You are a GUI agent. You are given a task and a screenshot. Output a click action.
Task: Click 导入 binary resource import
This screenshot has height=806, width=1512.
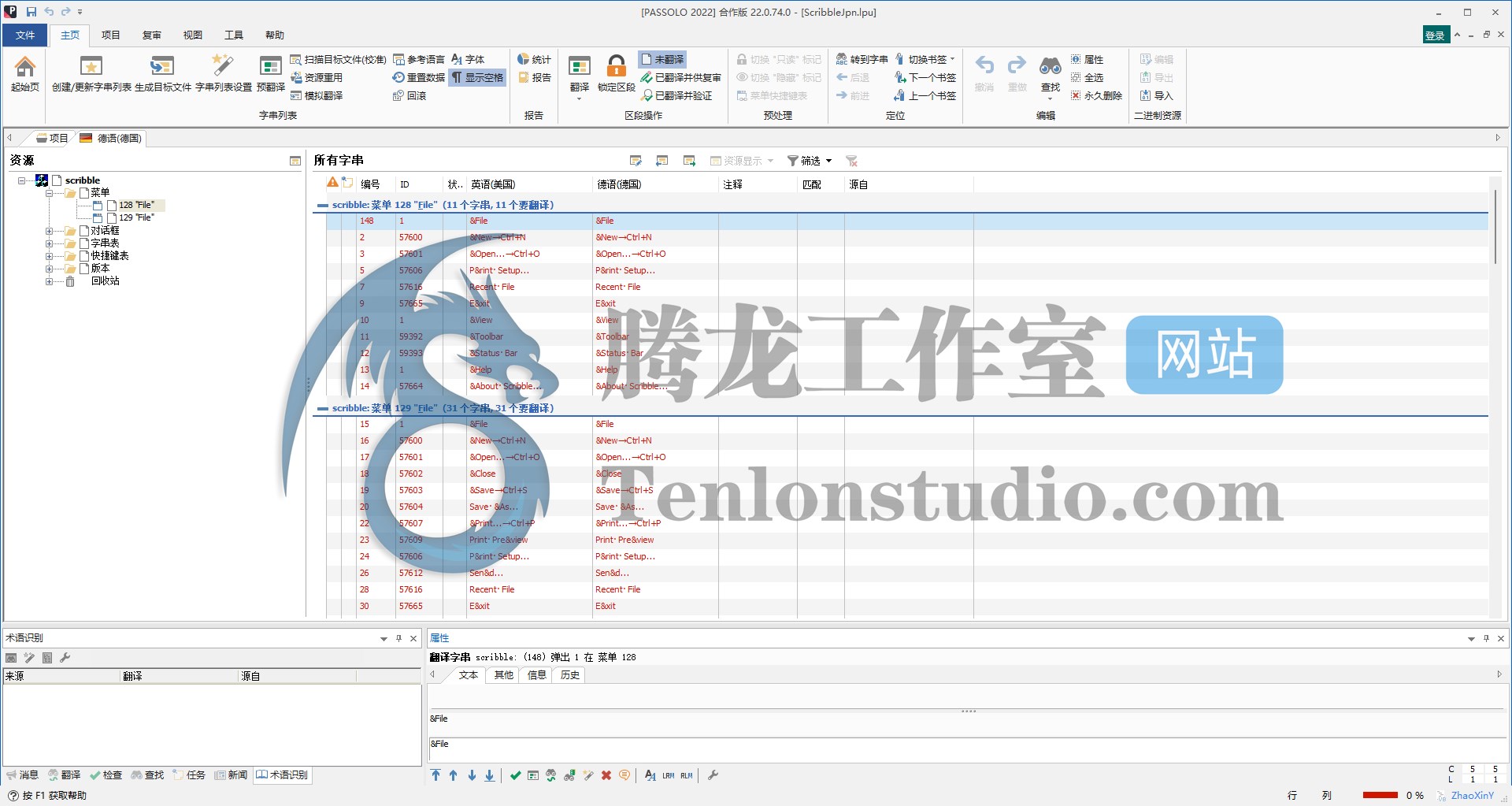1157,95
